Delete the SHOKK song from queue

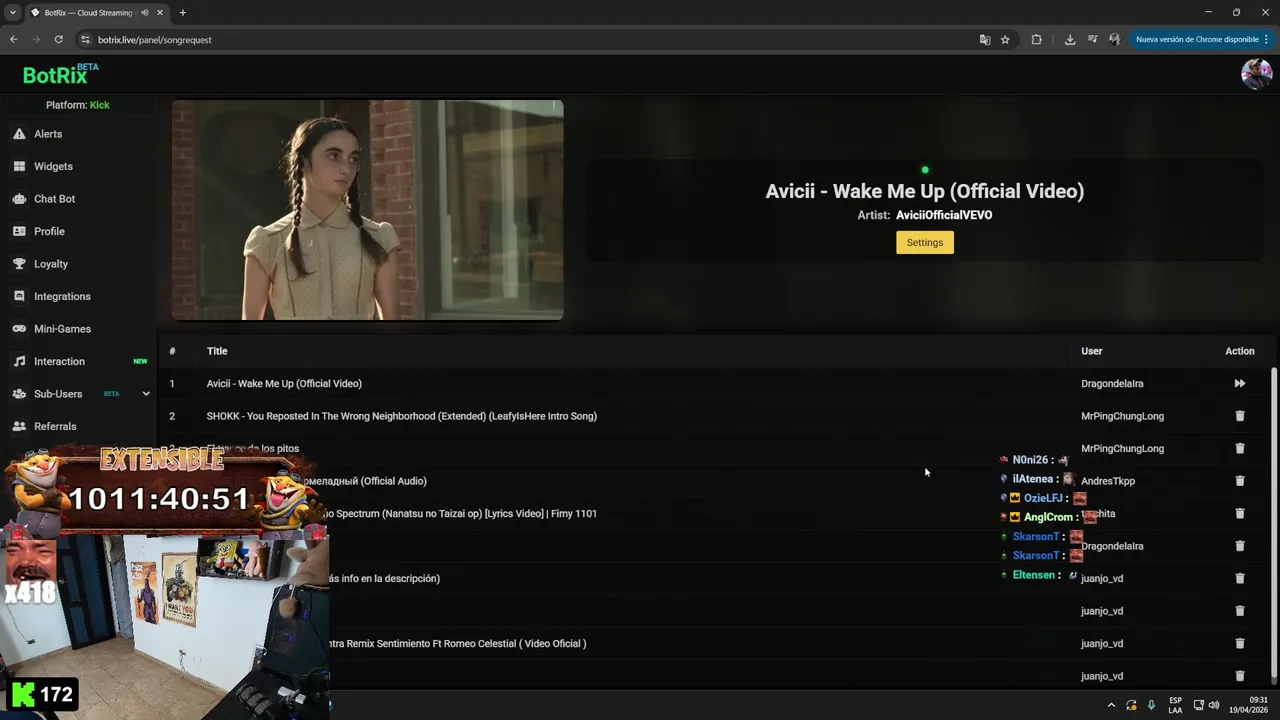pyautogui.click(x=1239, y=416)
